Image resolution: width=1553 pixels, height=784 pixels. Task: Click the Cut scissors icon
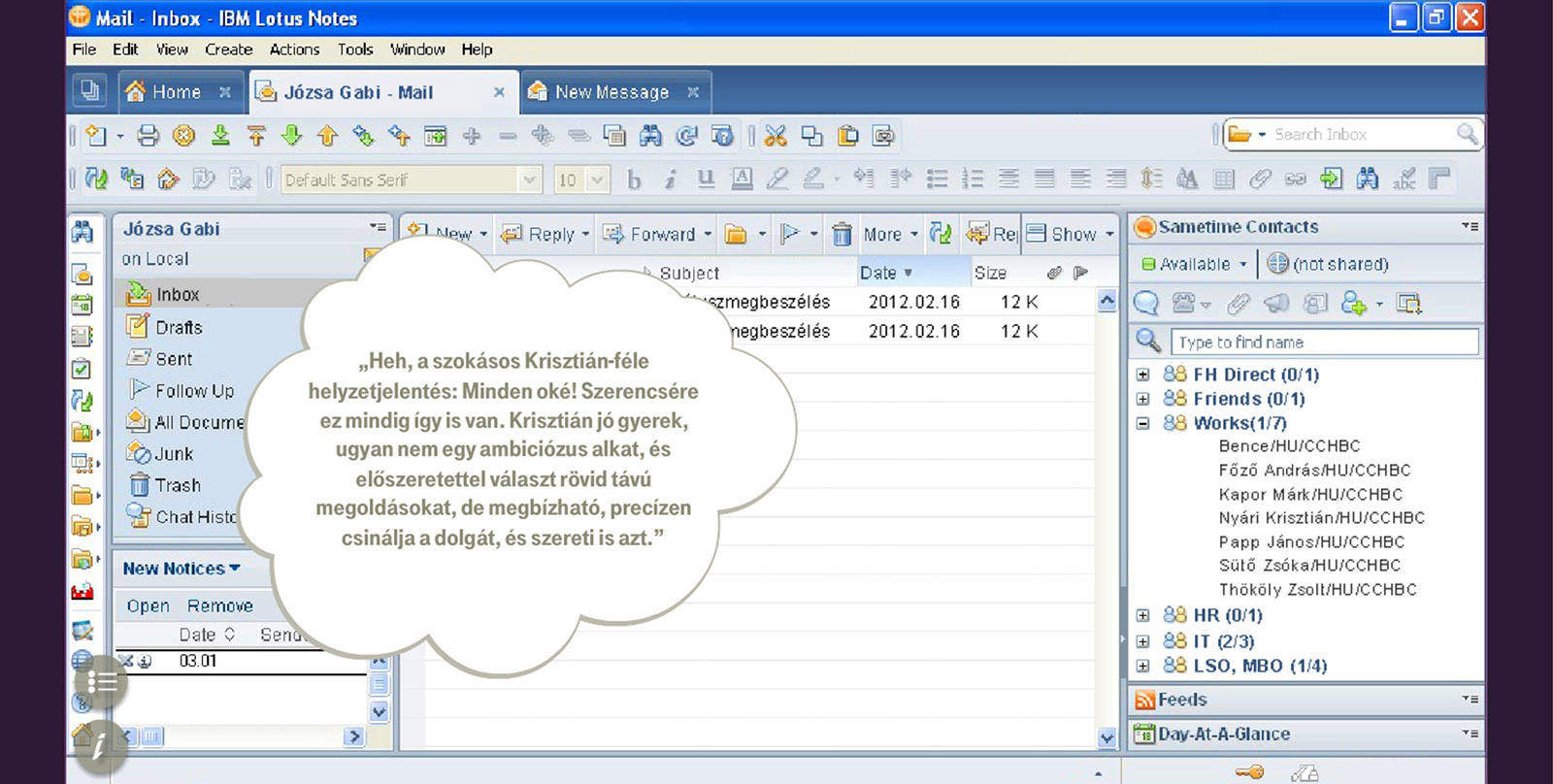(x=776, y=136)
